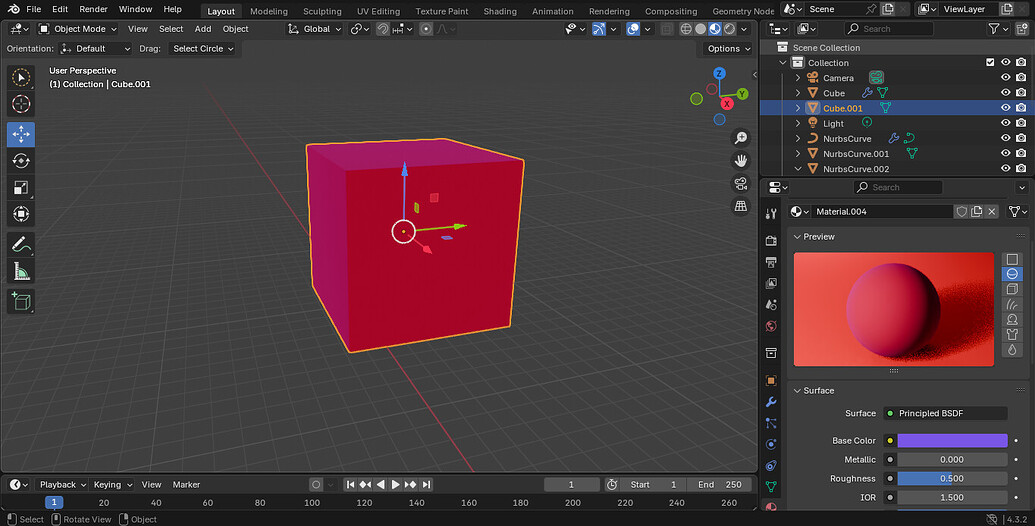The image size is (1035, 526).
Task: Activate the Scale tool
Action: click(x=21, y=187)
